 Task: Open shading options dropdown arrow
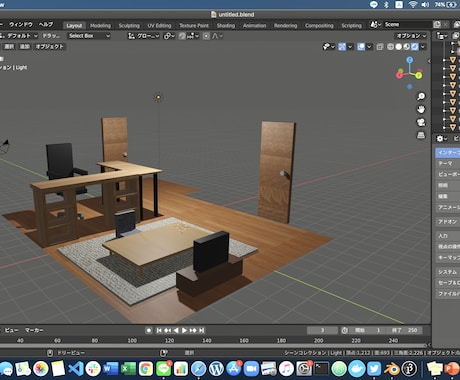coord(423,47)
